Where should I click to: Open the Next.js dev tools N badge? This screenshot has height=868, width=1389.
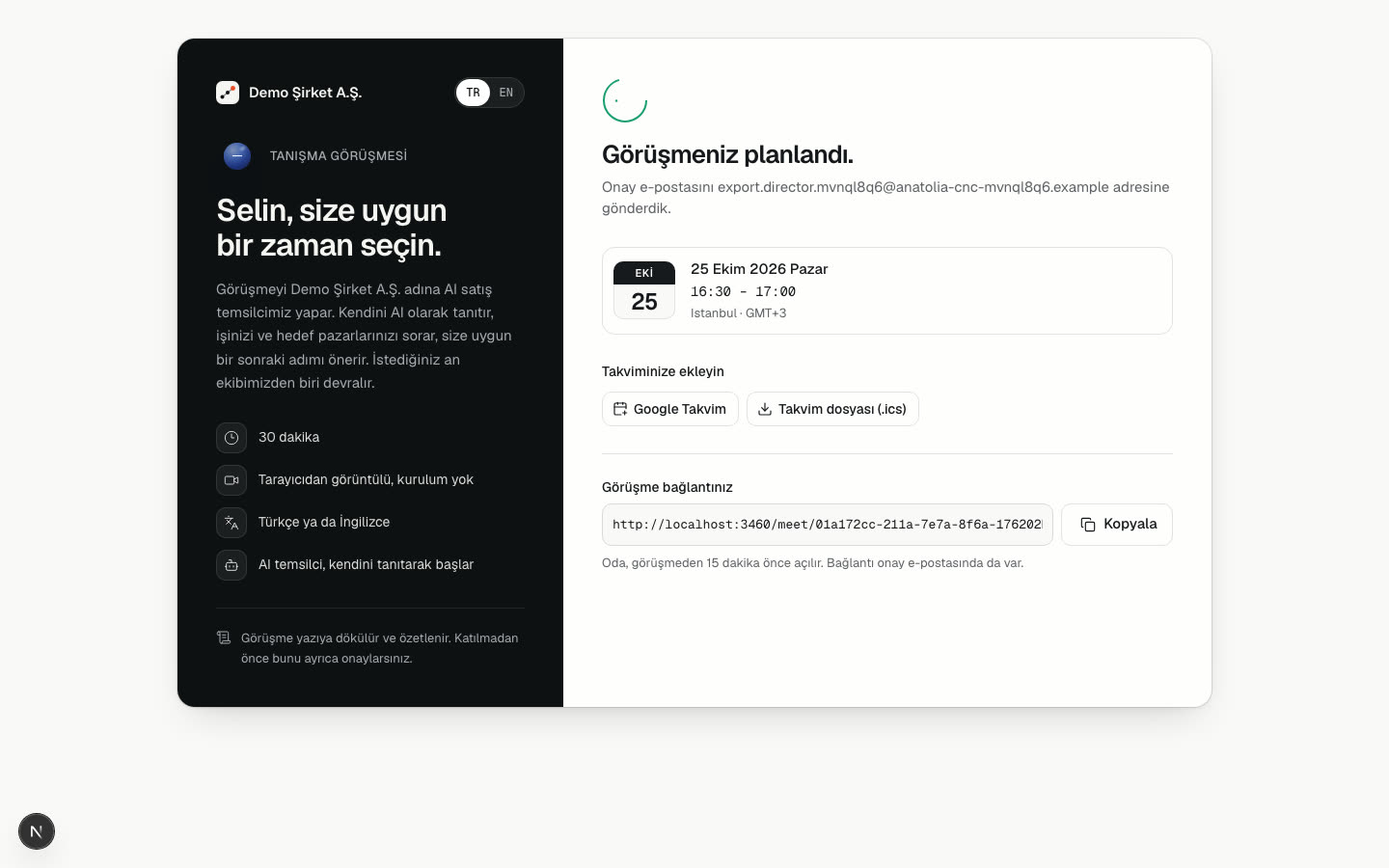tap(37, 831)
